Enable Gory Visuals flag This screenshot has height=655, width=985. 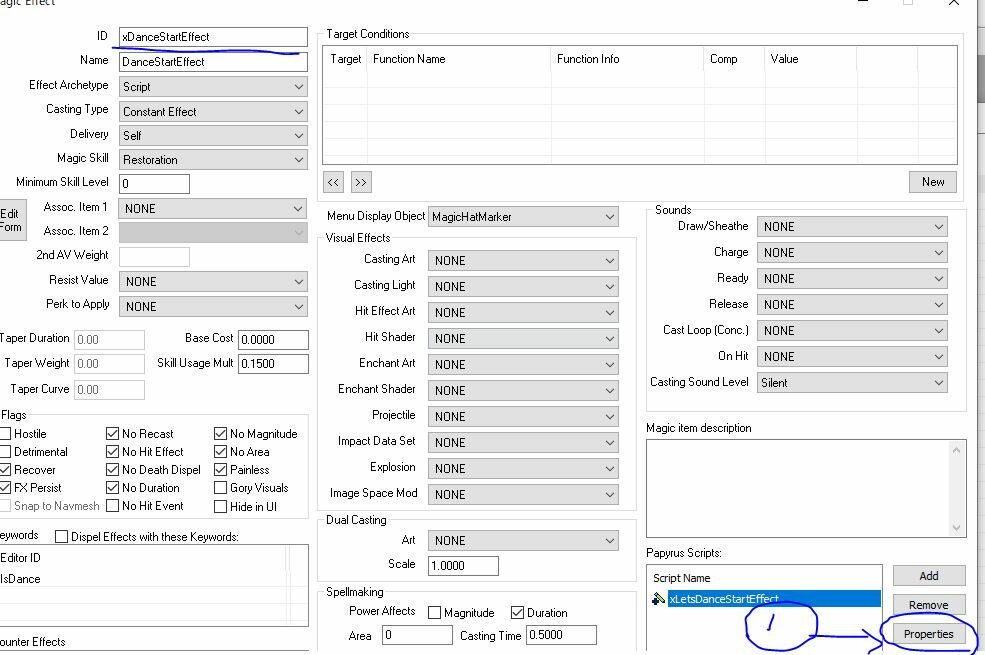[220, 488]
